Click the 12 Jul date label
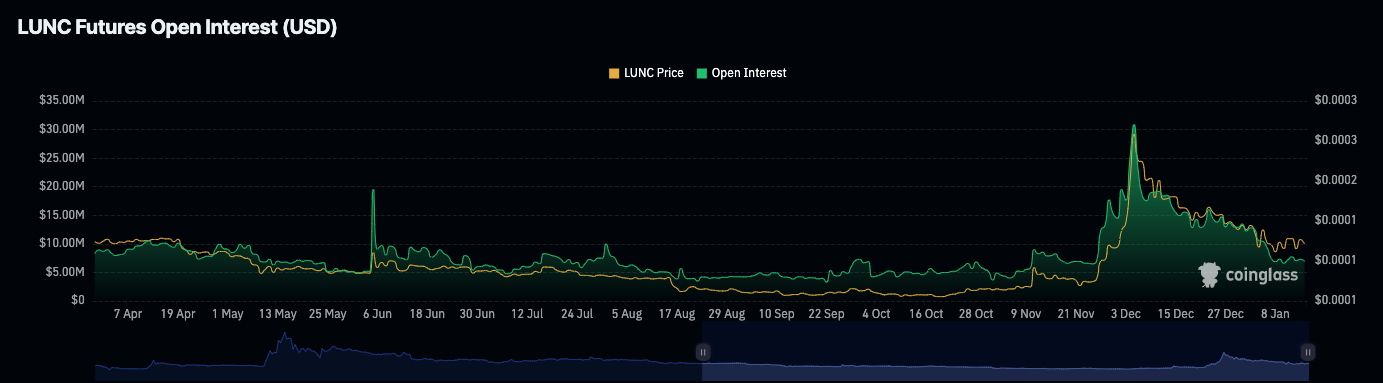 527,314
